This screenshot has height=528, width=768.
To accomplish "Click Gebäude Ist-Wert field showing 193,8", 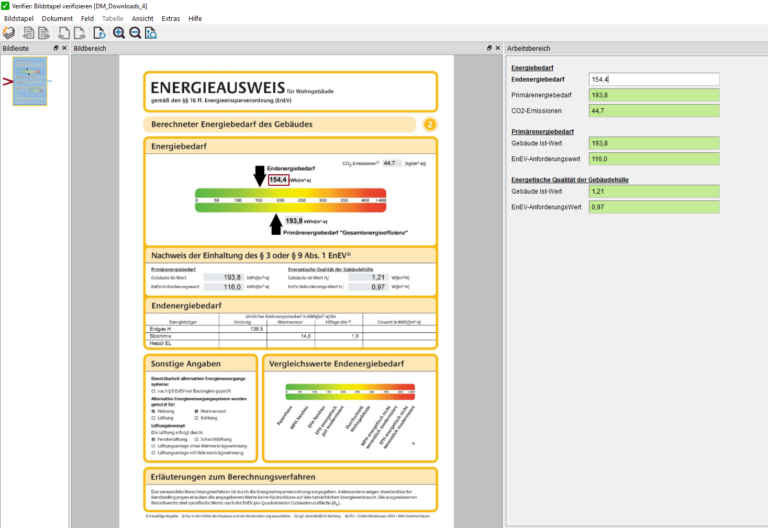I will click(654, 144).
